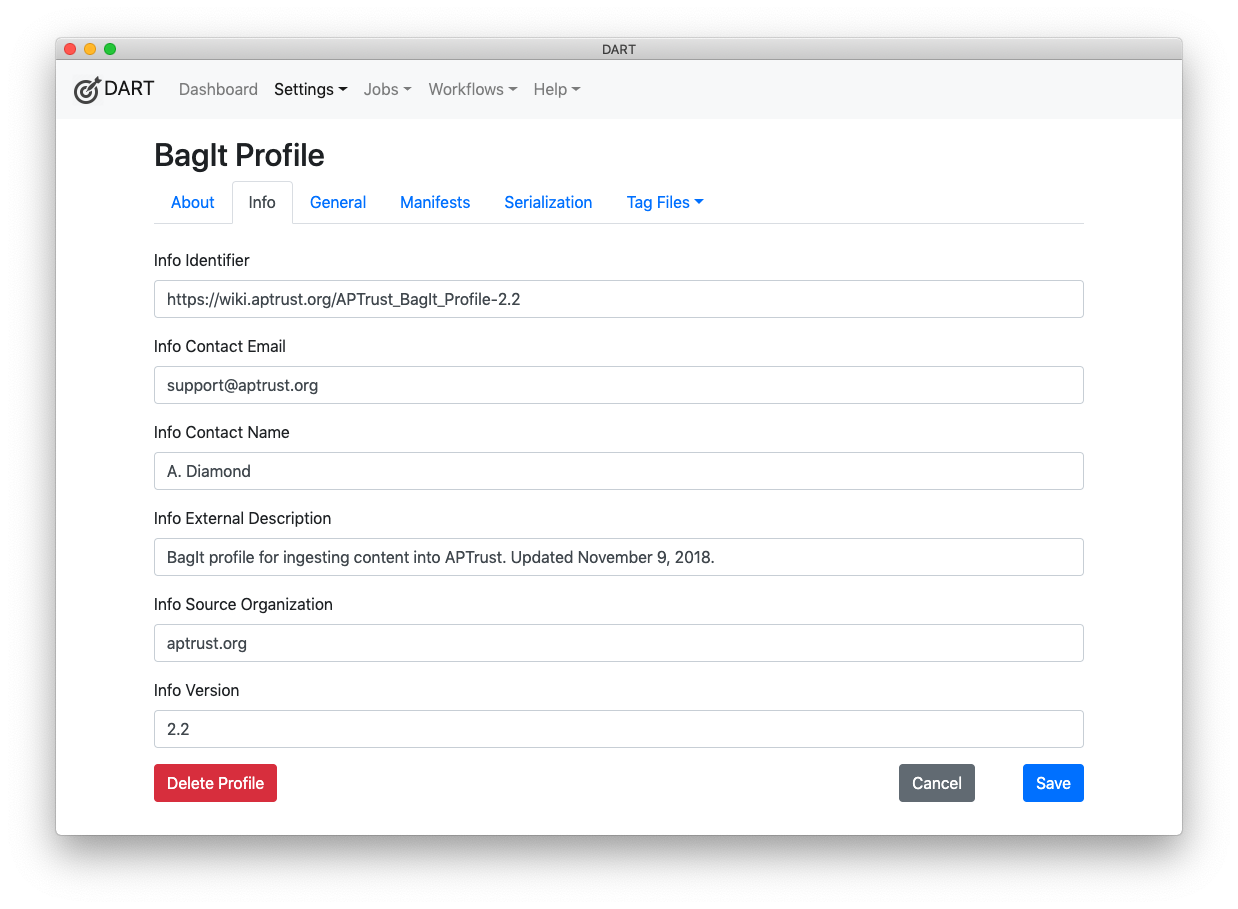Navigate to the Dashboard
The height and width of the screenshot is (909, 1238).
tap(218, 89)
